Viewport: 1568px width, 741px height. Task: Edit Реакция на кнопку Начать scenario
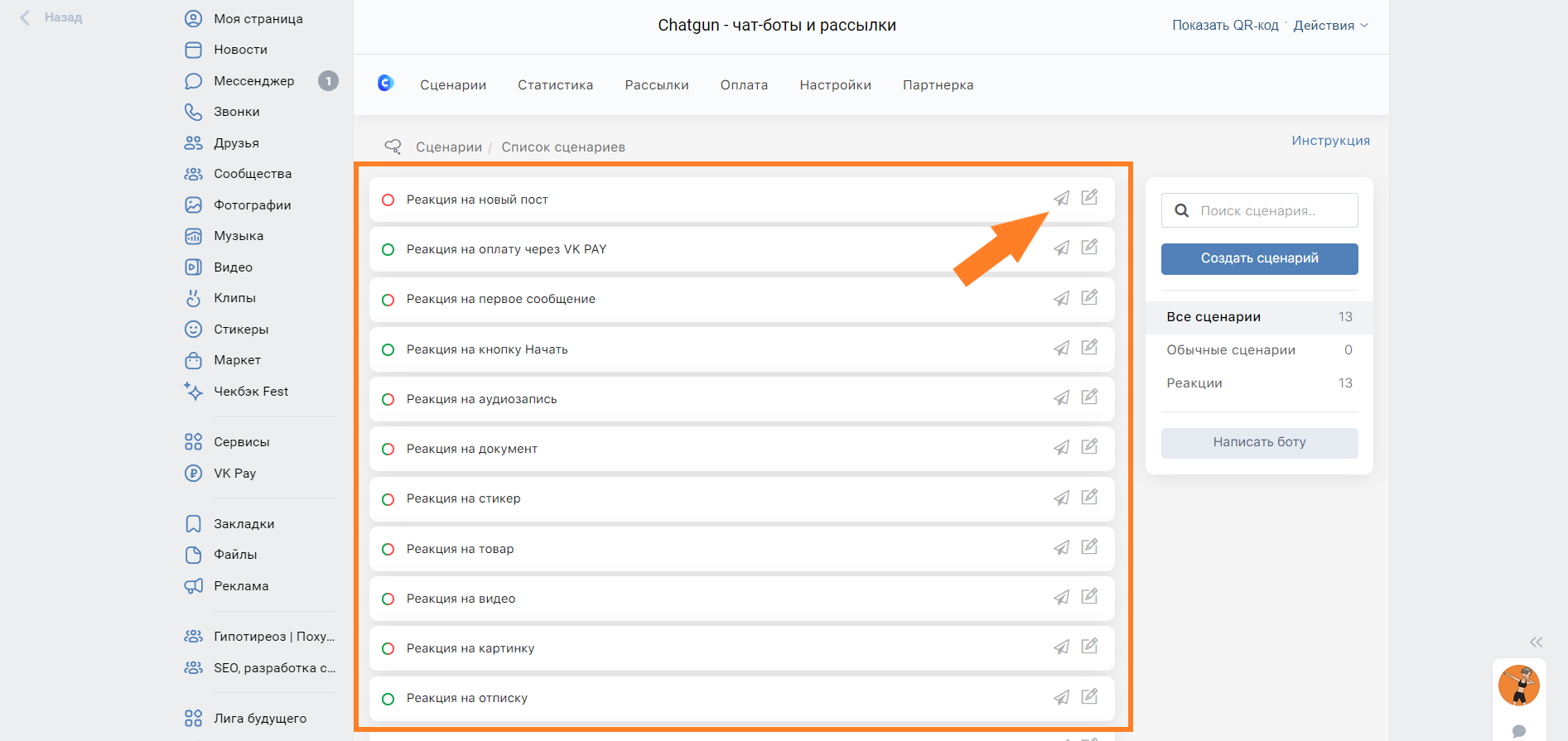point(1089,347)
